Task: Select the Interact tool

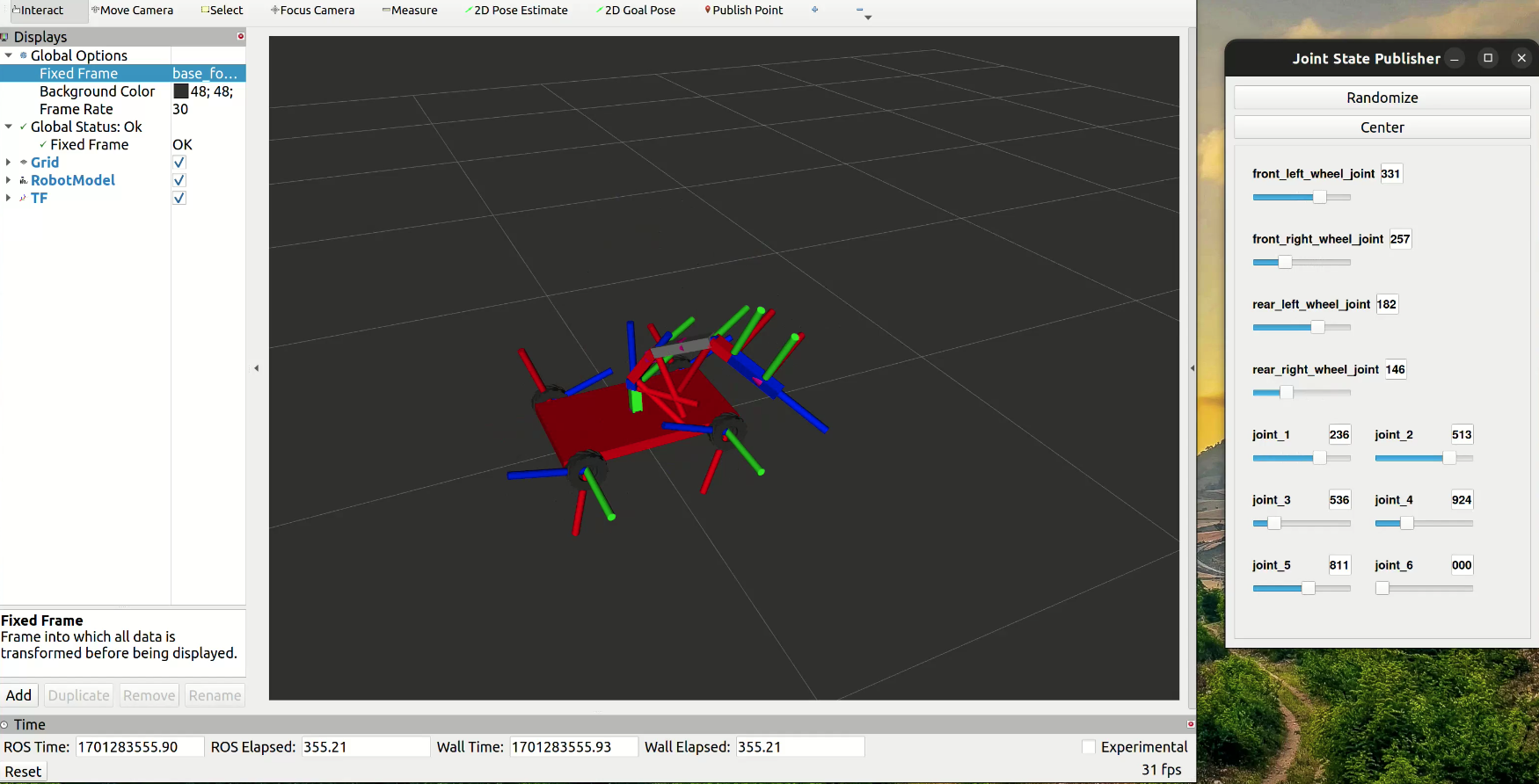Action: pyautogui.click(x=38, y=11)
